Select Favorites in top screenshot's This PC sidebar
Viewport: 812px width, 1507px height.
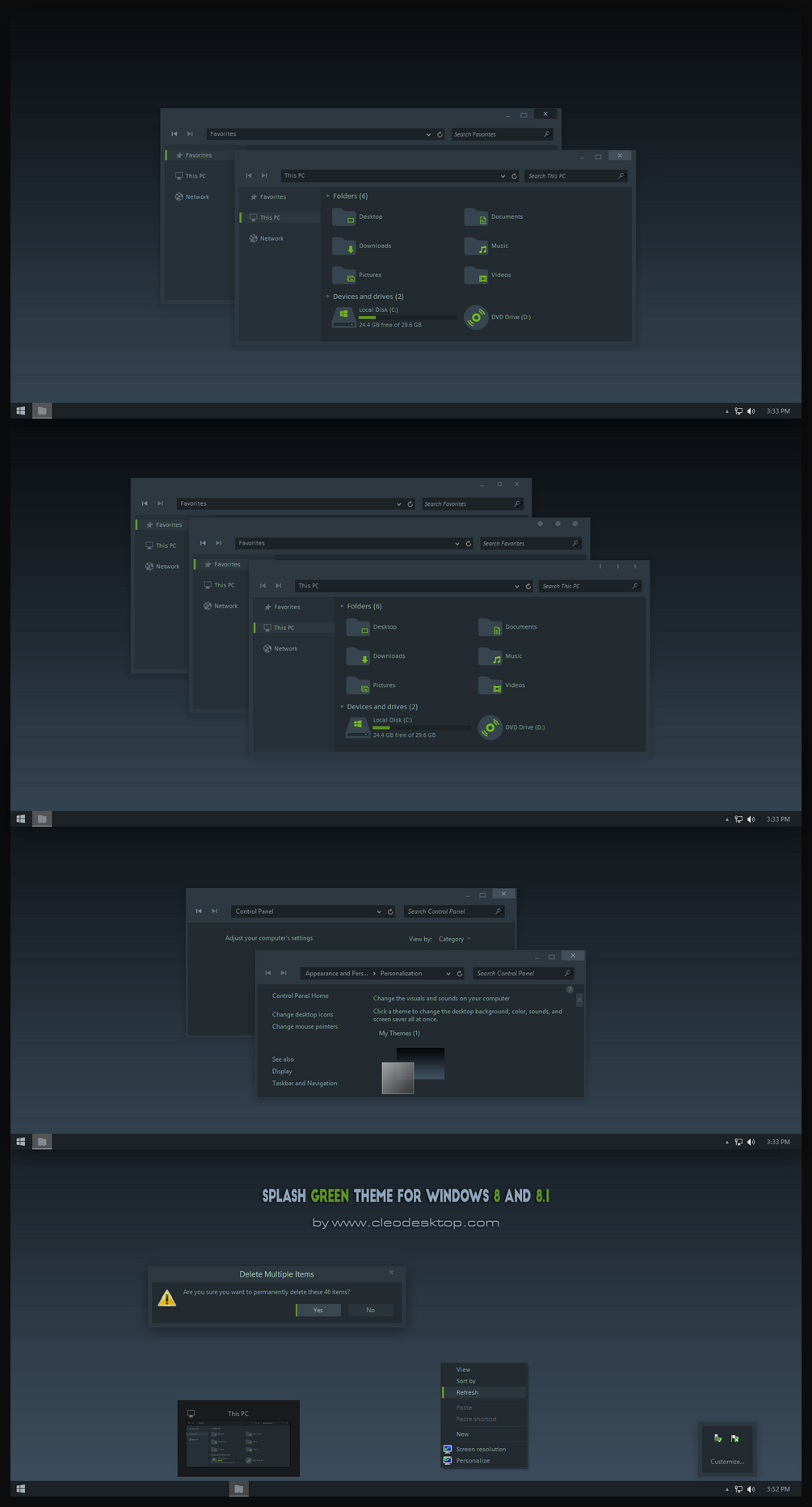[268, 197]
